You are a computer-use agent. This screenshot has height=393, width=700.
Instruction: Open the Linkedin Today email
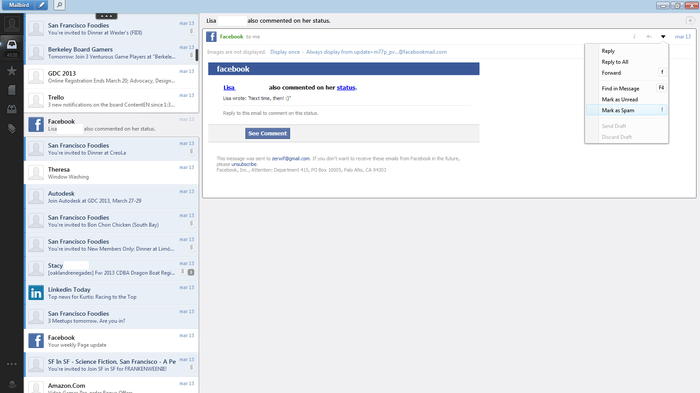coord(112,293)
